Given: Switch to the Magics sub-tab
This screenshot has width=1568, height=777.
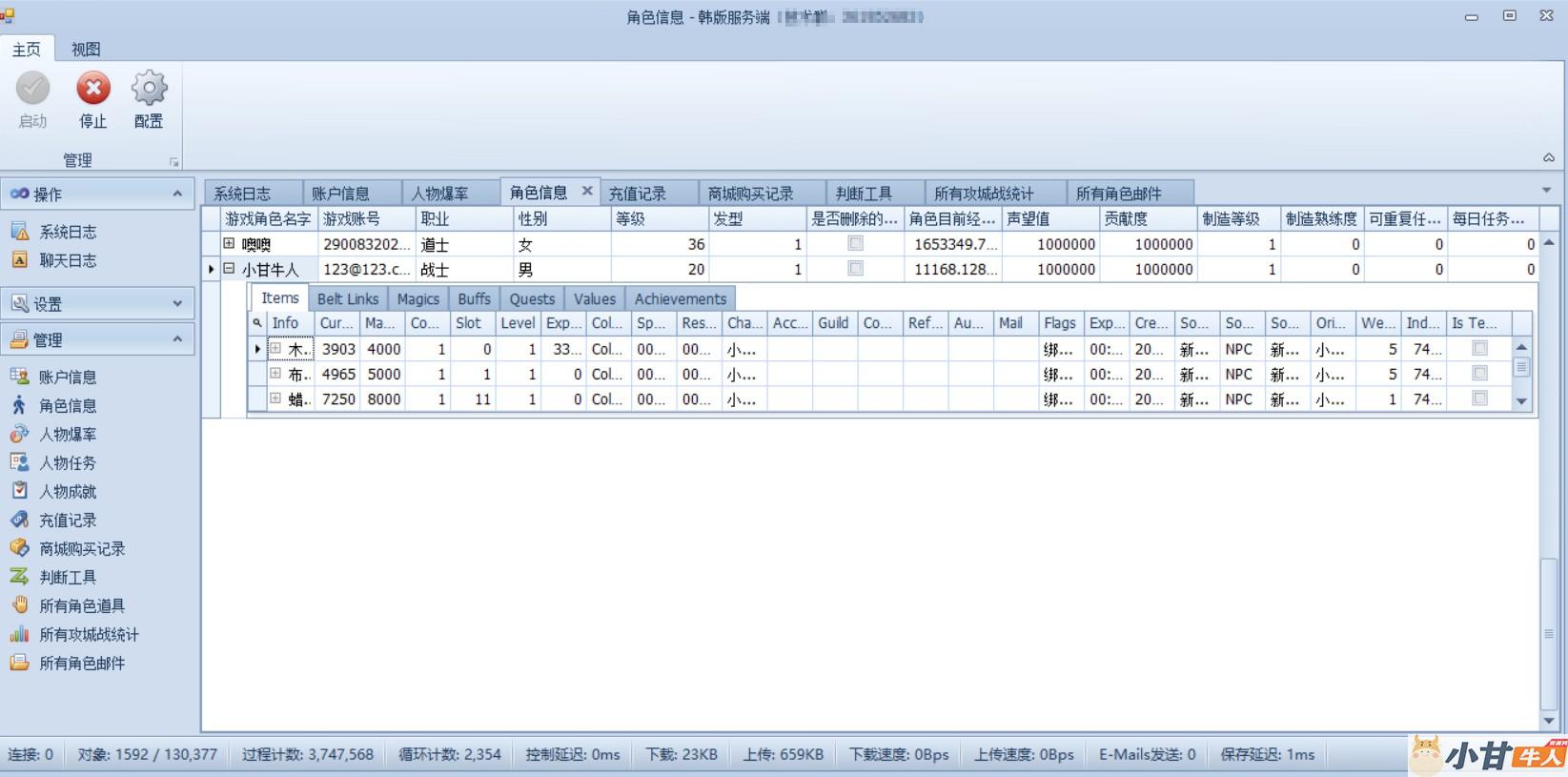Looking at the screenshot, I should click(x=417, y=298).
